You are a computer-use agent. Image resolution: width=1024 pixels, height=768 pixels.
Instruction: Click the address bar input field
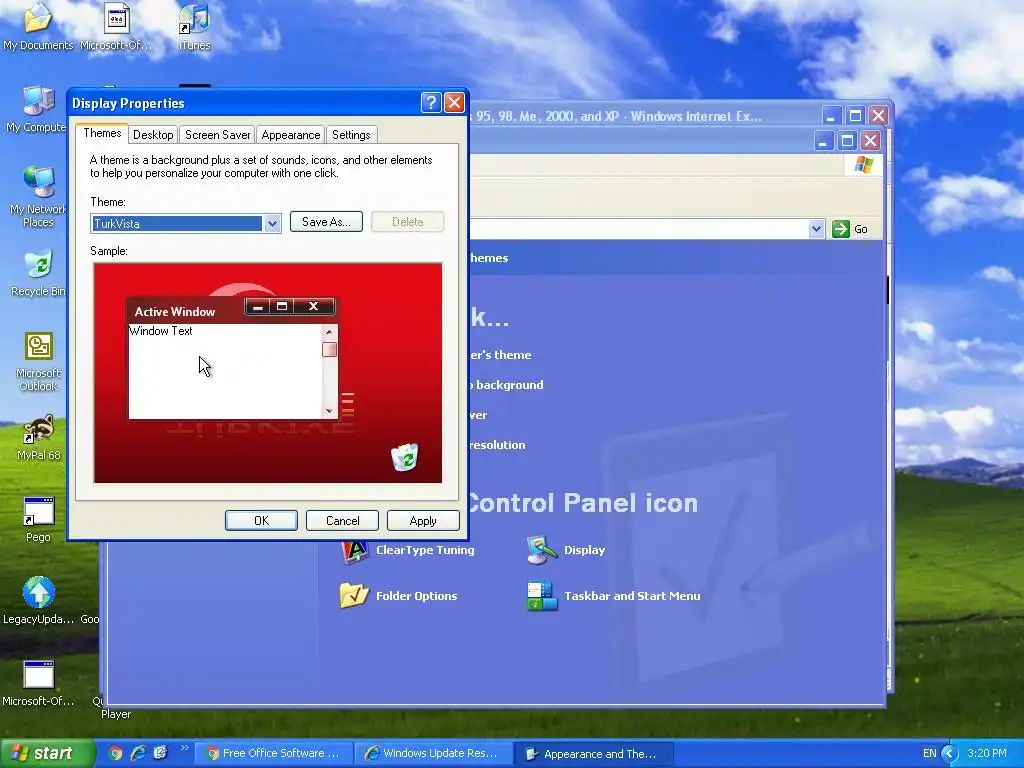pyautogui.click(x=639, y=229)
